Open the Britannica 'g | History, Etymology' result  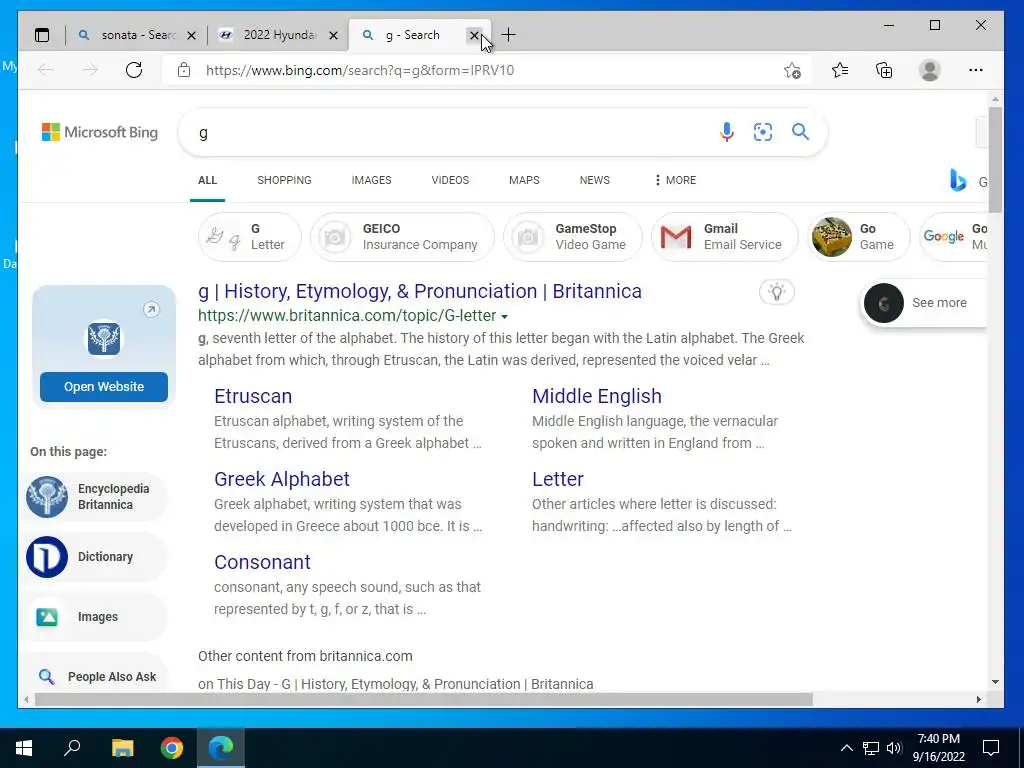click(420, 291)
